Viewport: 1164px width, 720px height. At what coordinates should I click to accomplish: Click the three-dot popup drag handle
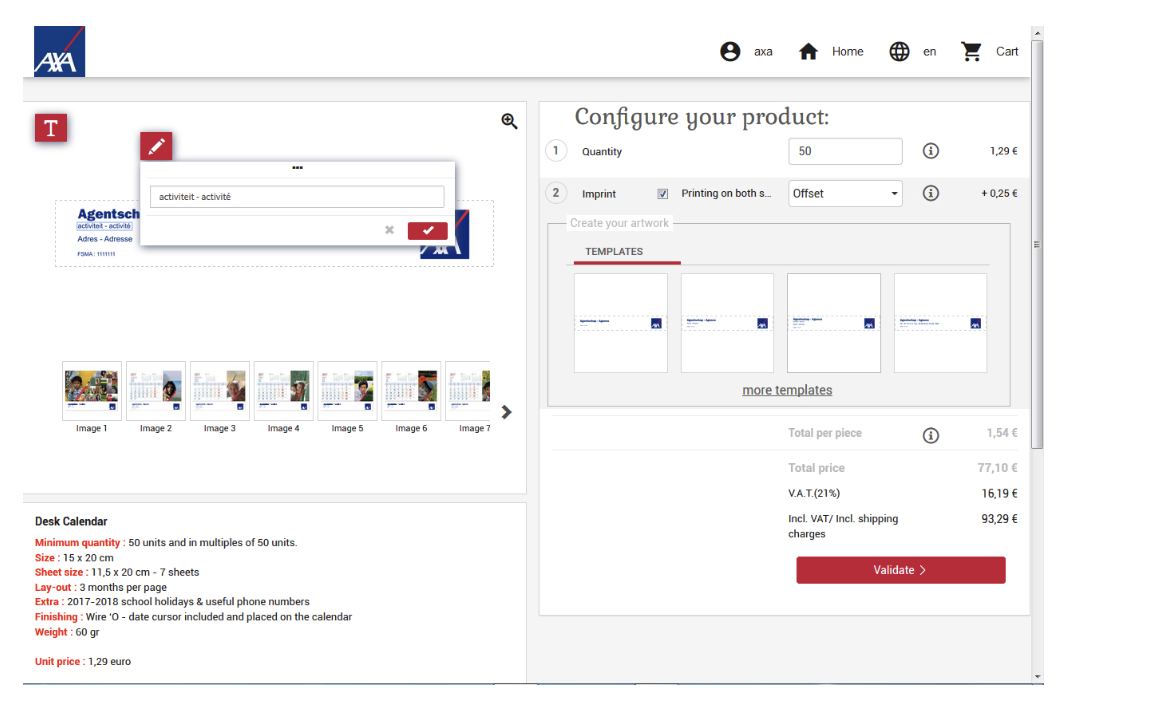[297, 168]
